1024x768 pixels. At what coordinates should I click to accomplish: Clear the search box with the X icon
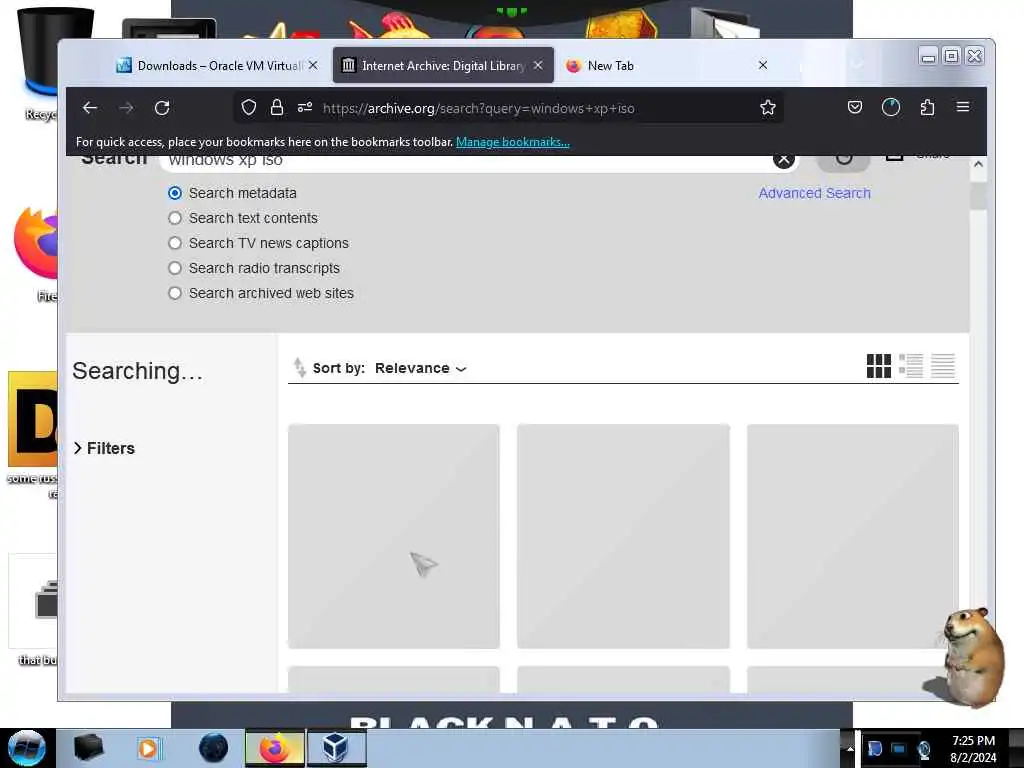[x=784, y=159]
